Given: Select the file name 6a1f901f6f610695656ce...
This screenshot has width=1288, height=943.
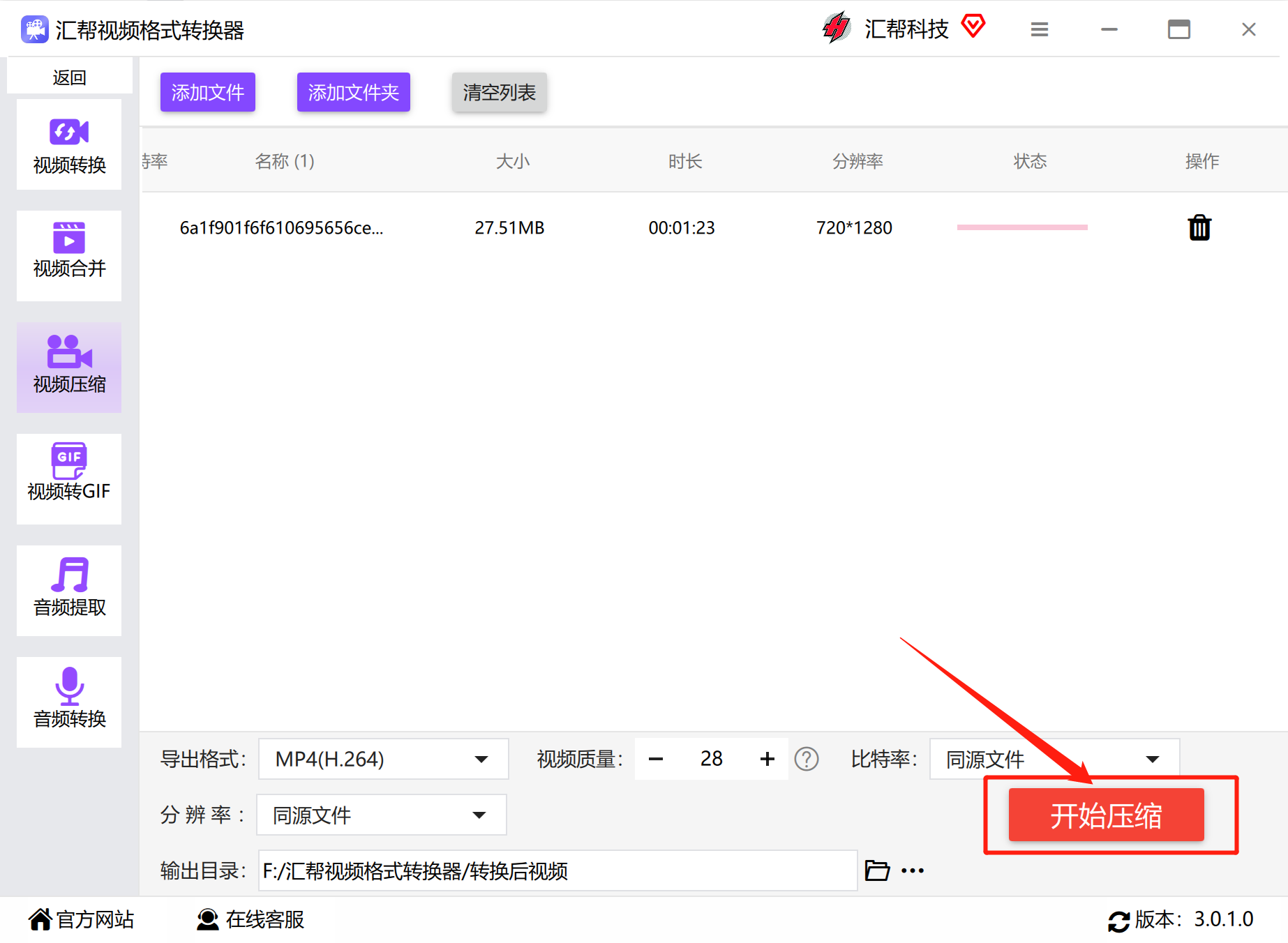Looking at the screenshot, I should click(x=281, y=228).
